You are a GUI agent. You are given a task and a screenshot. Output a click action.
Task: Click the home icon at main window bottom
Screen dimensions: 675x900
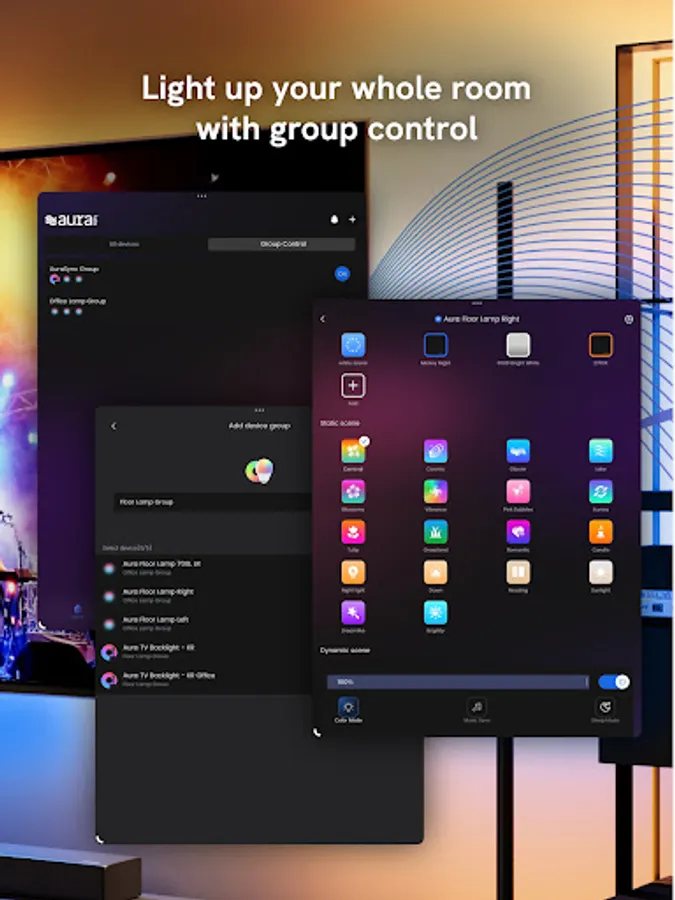[77, 611]
